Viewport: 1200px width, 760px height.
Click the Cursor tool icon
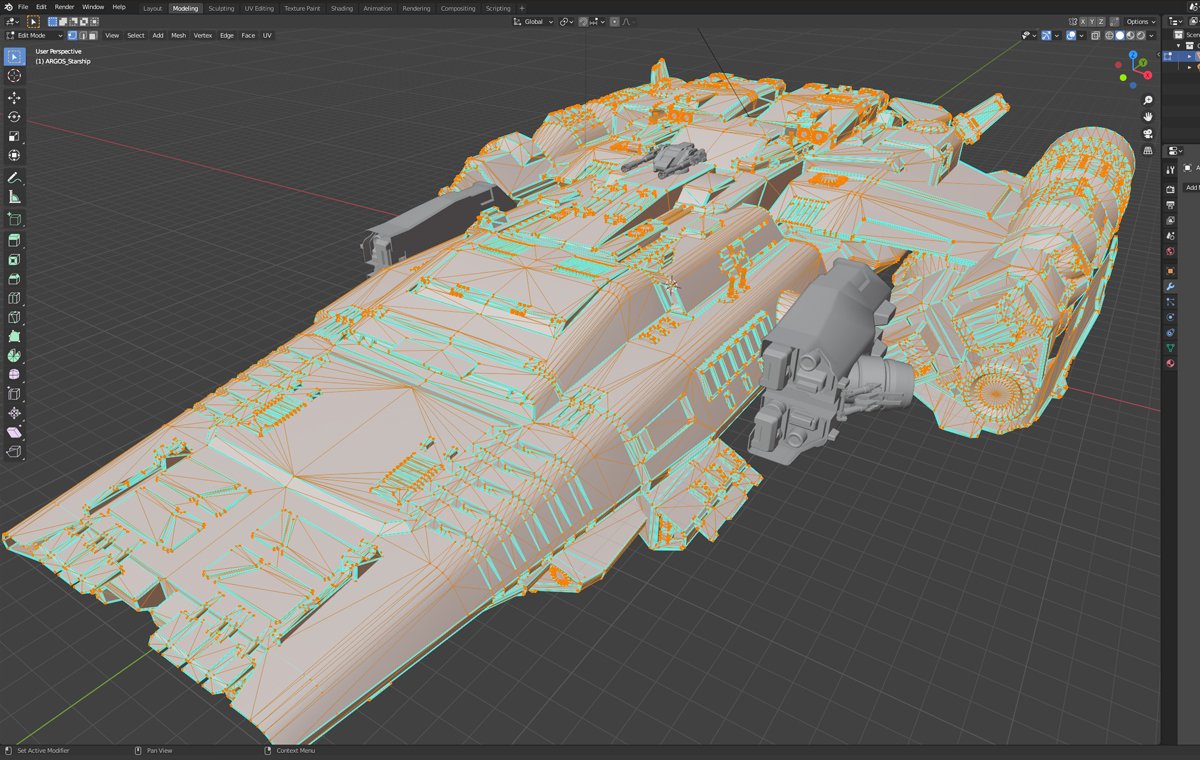click(x=14, y=76)
